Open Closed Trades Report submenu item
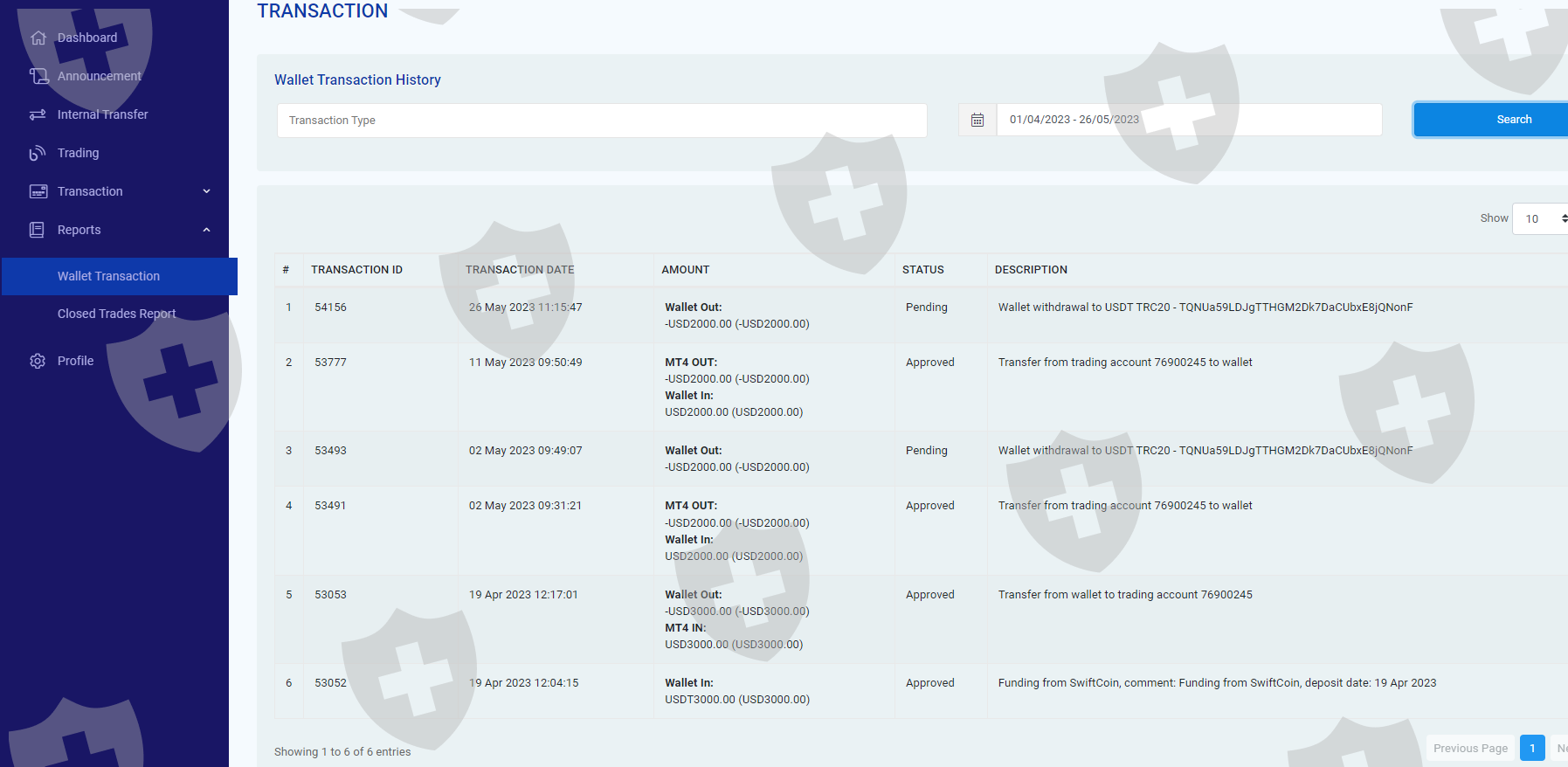The height and width of the screenshot is (767, 1568). (116, 314)
